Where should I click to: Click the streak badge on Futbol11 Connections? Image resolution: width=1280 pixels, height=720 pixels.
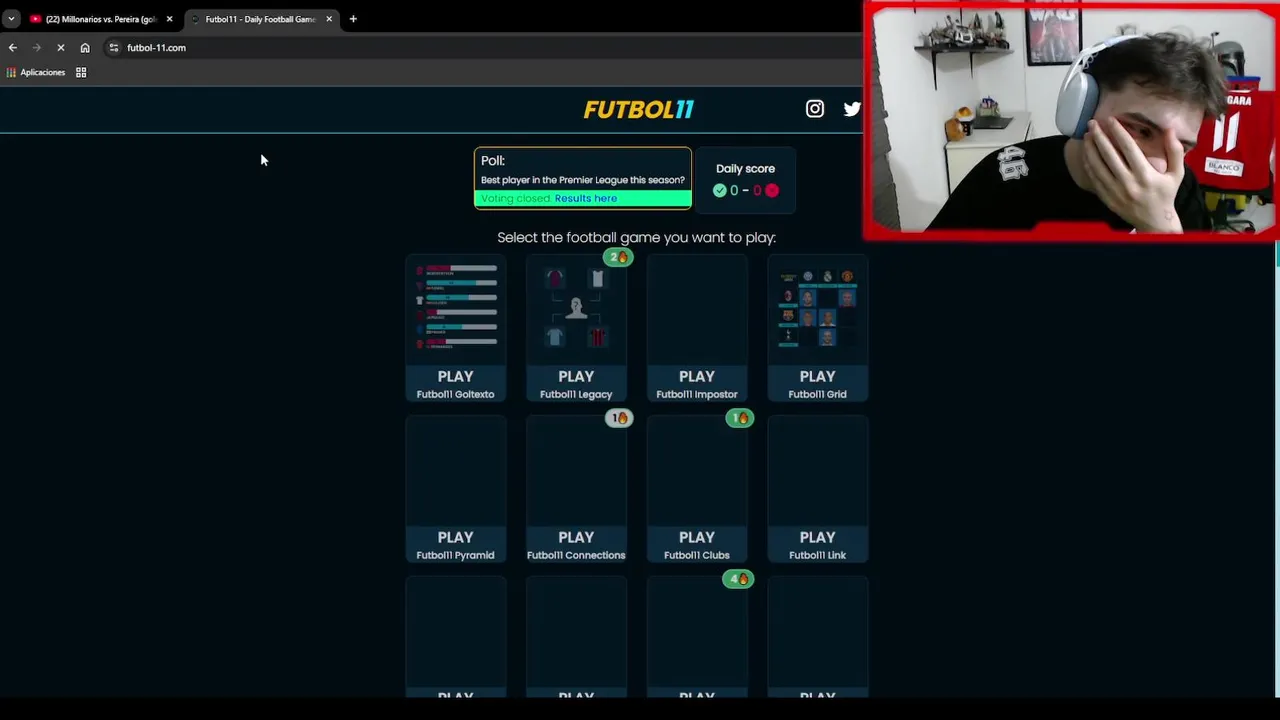(x=618, y=418)
